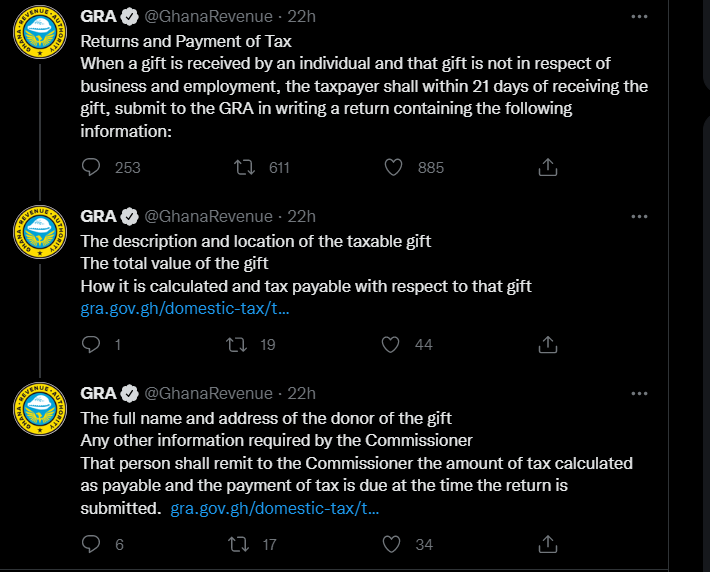Click the 22h timestamp on the second tweet
This screenshot has width=710, height=572.
coord(301,216)
